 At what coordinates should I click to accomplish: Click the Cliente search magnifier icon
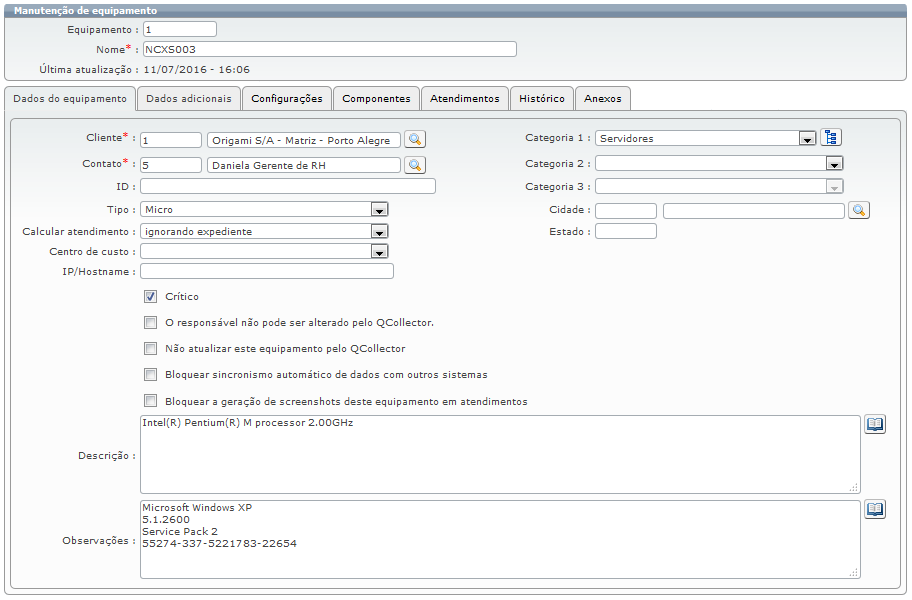click(414, 139)
